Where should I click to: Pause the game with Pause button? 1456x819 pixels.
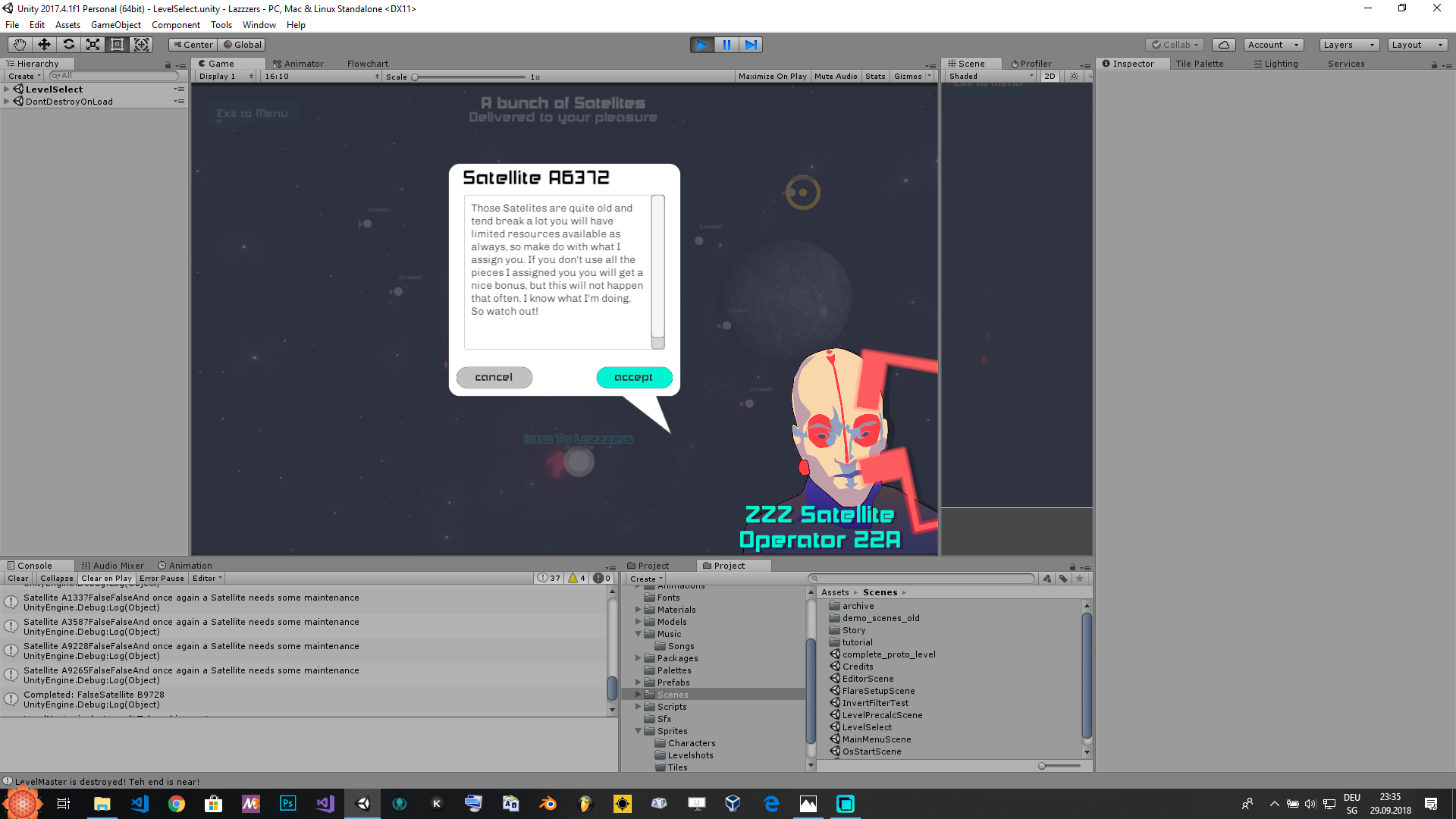[726, 45]
